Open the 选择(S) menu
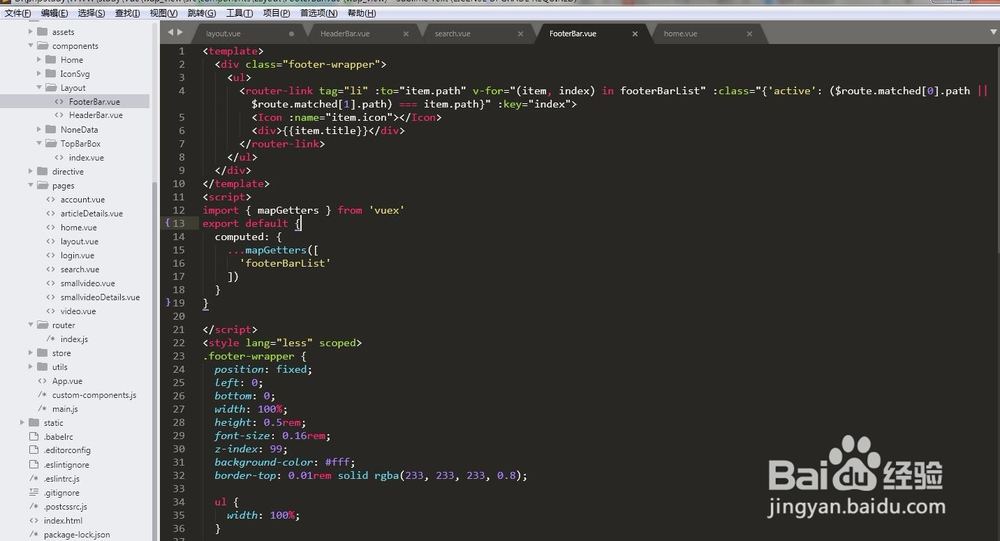This screenshot has height=541, width=1000. click(x=91, y=13)
